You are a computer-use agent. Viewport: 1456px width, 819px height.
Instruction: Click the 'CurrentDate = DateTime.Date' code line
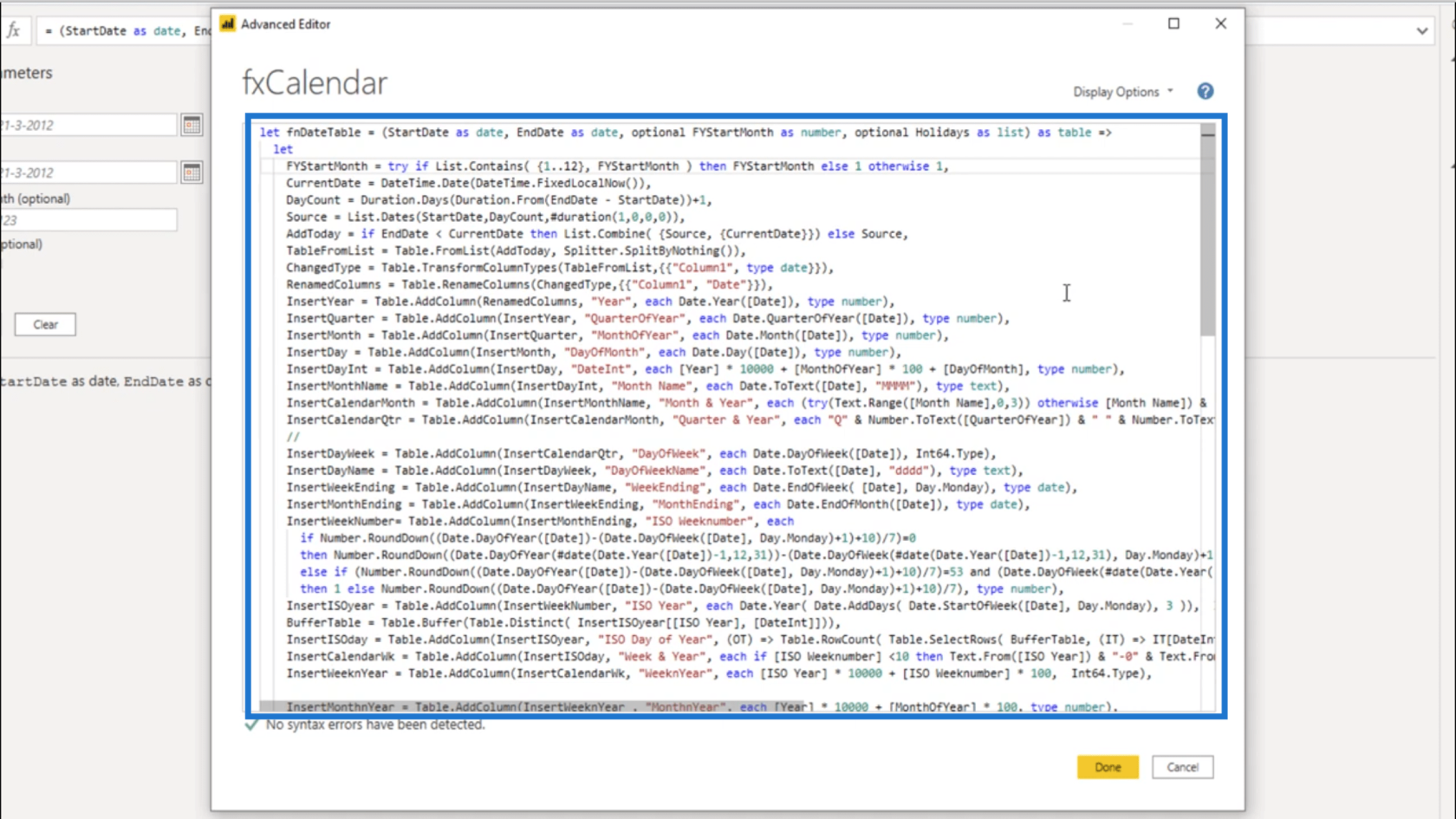pyautogui.click(x=468, y=183)
